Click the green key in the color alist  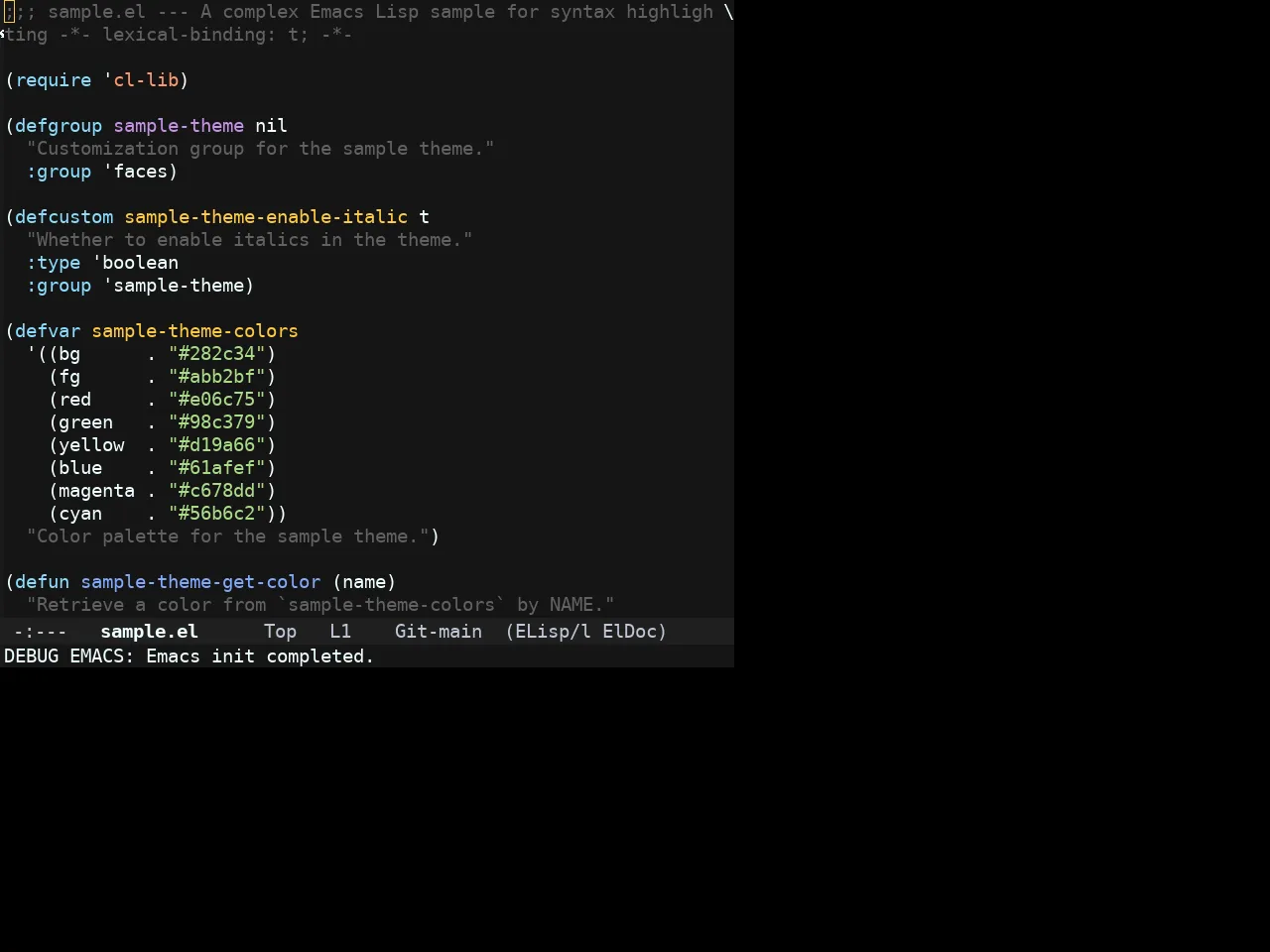click(85, 422)
